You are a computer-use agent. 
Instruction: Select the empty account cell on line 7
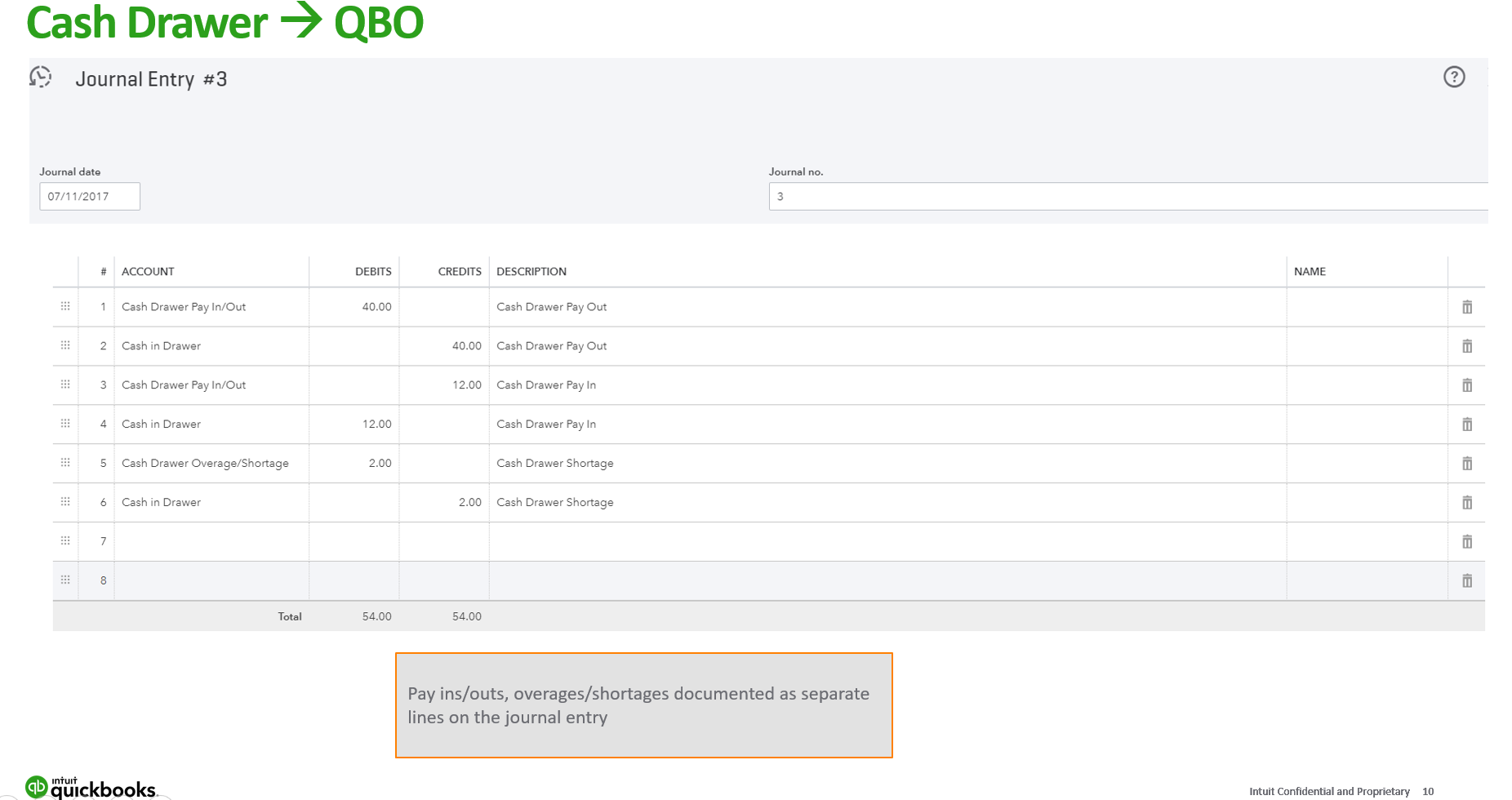[x=211, y=541]
